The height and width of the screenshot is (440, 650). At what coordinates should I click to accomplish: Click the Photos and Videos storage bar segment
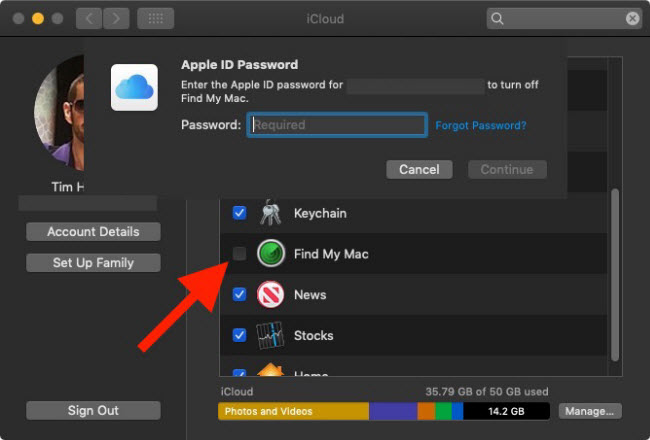(x=293, y=411)
